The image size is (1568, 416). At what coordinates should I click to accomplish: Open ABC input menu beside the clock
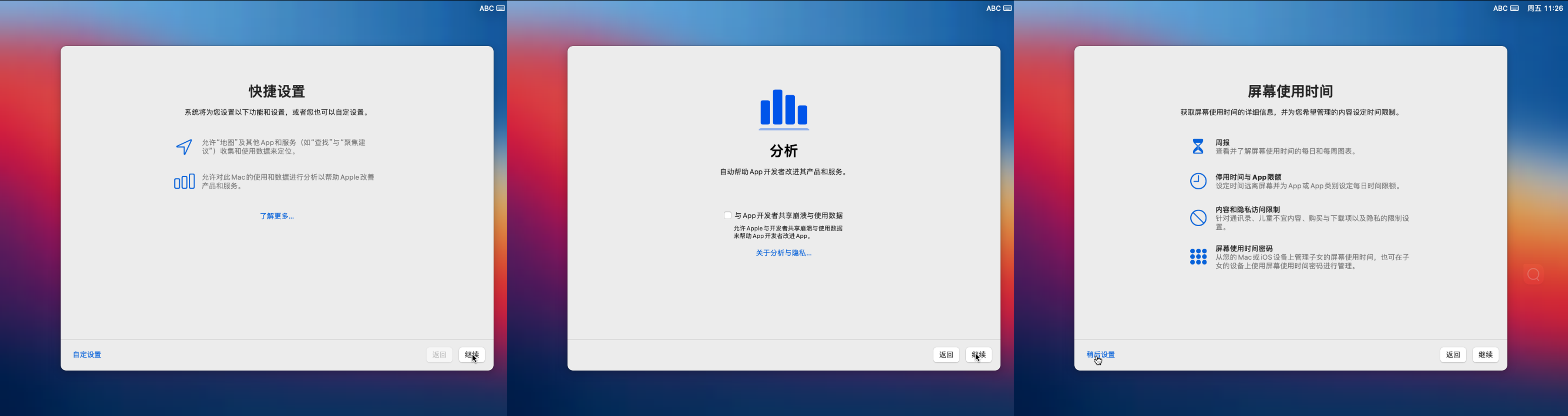click(x=1500, y=8)
